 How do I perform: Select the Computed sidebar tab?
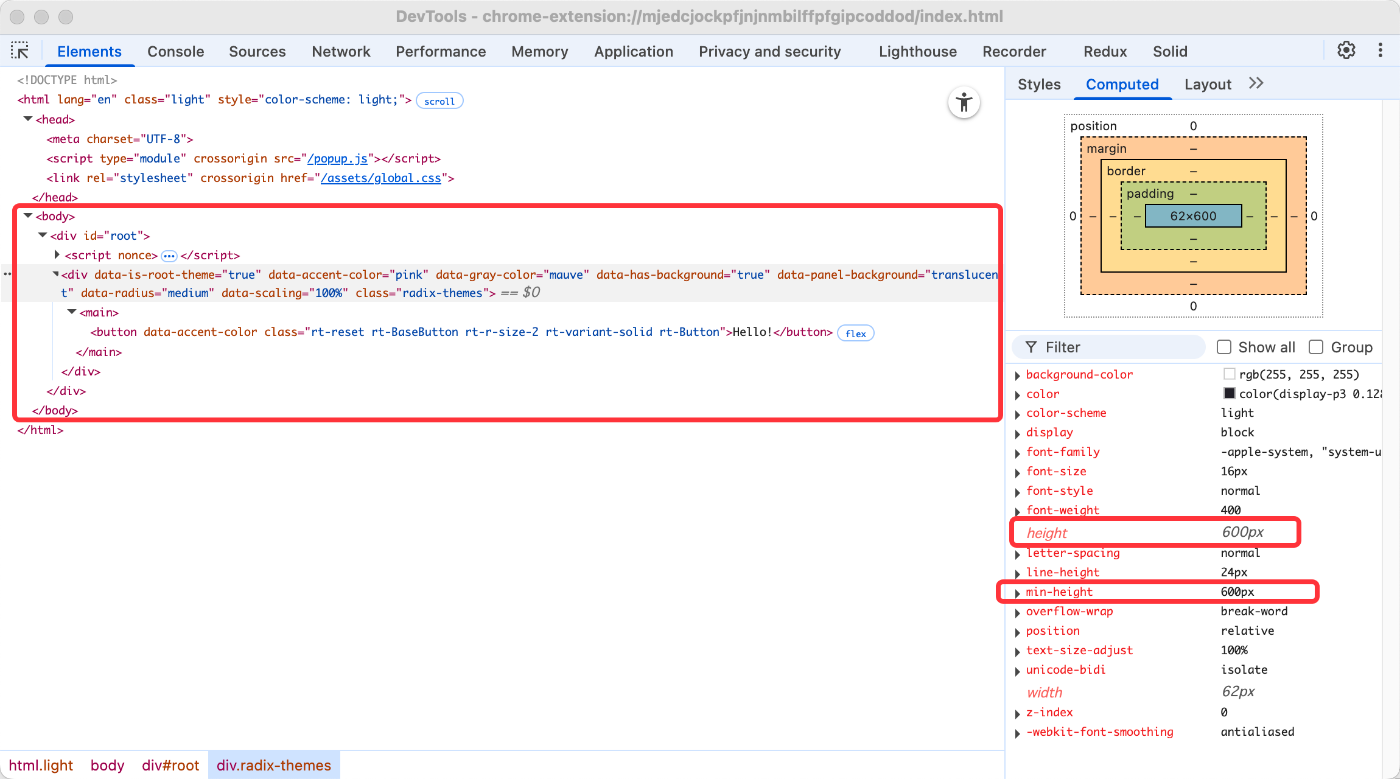tap(1122, 84)
